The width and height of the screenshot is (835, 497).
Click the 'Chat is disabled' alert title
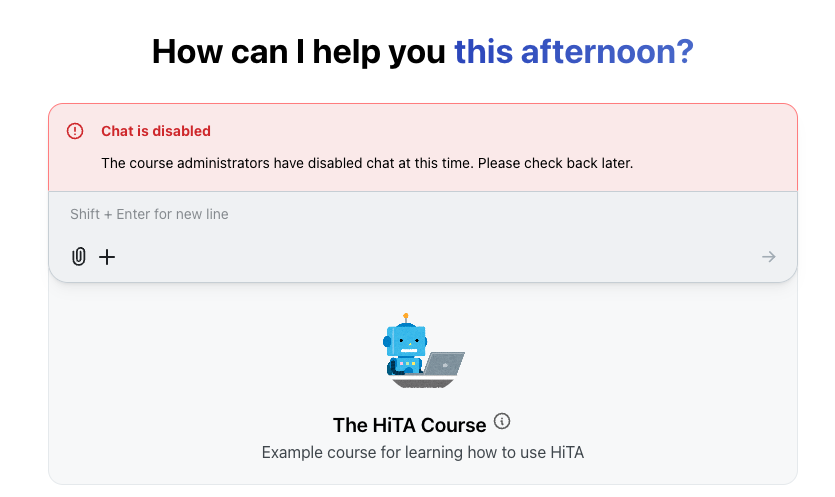[156, 131]
